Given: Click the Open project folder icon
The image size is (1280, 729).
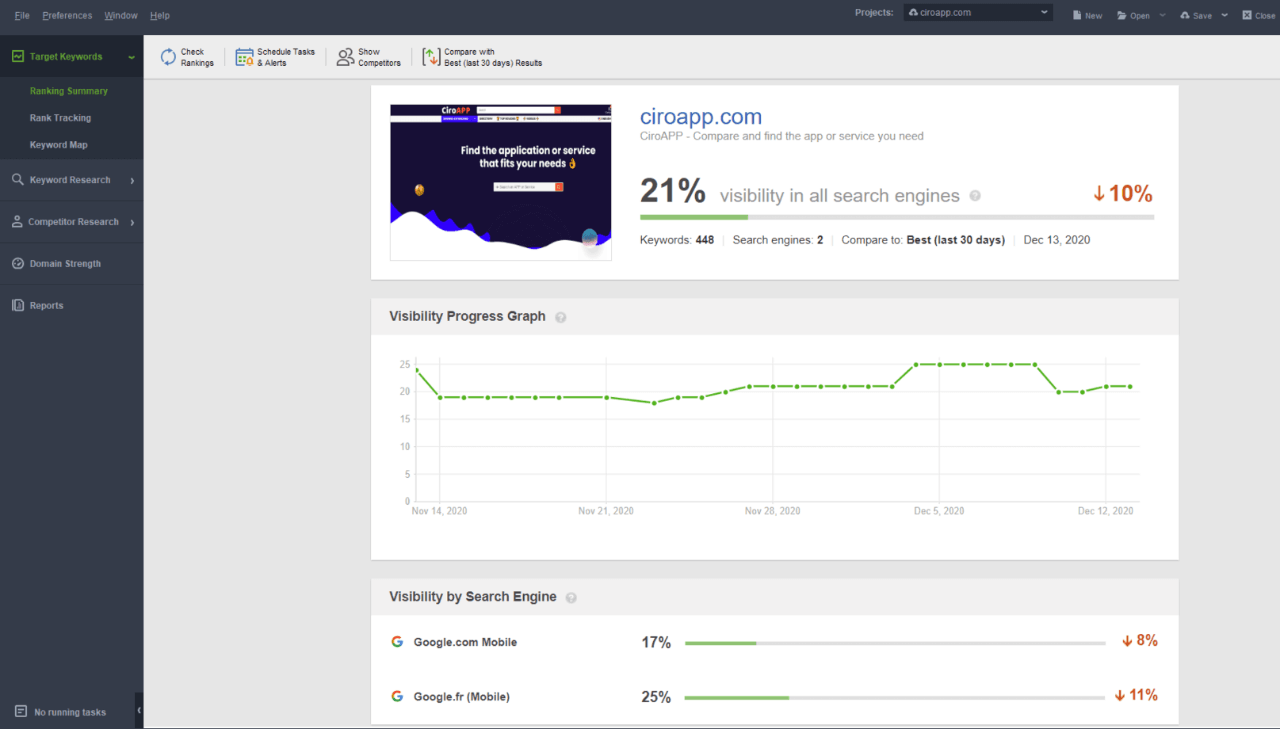Looking at the screenshot, I should 1122,15.
